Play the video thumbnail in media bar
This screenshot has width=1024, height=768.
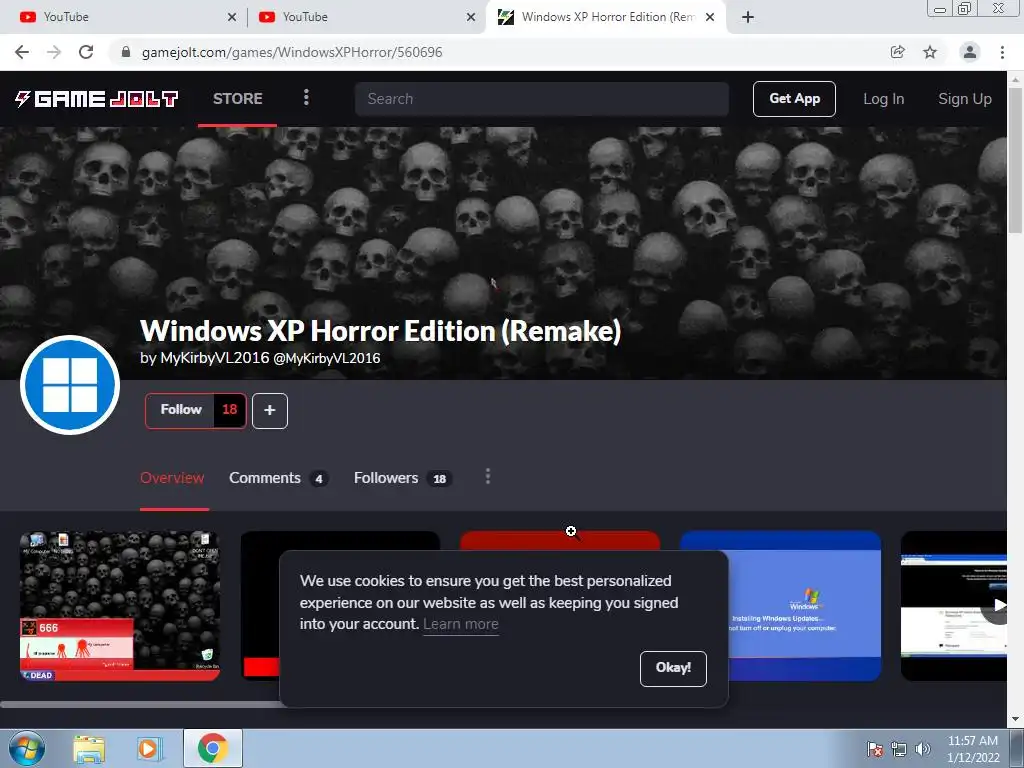953,606
